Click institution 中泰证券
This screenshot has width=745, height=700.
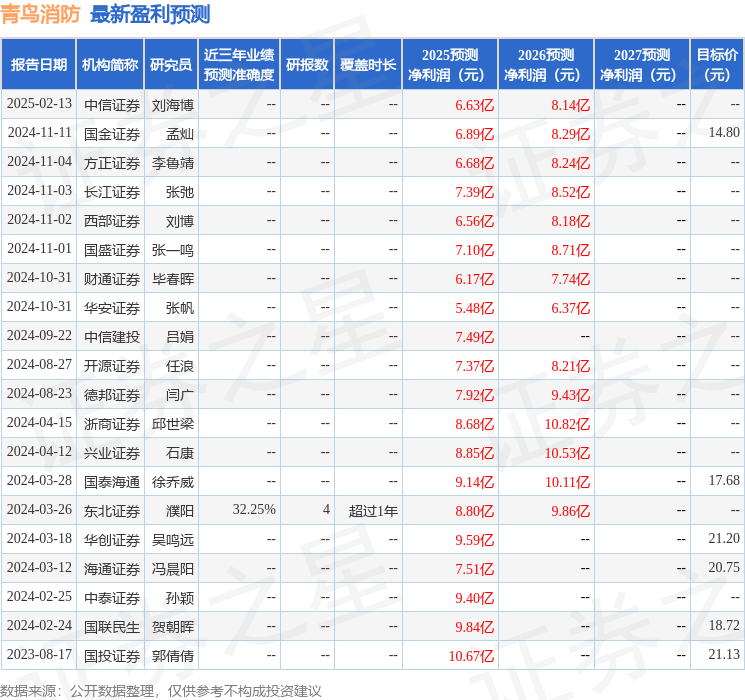[112, 598]
